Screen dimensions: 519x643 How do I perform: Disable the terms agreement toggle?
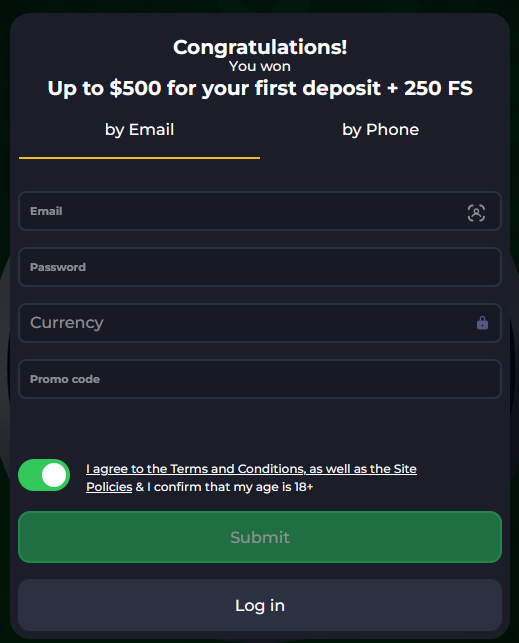[44, 475]
